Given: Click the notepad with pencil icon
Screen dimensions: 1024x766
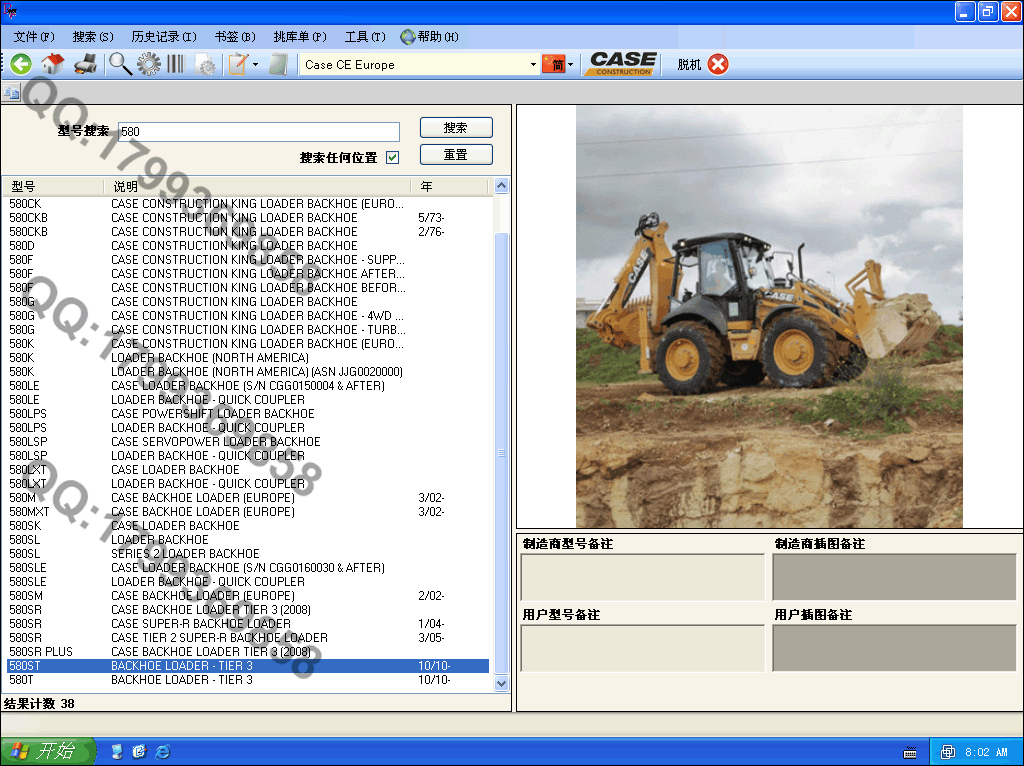Looking at the screenshot, I should [x=238, y=64].
